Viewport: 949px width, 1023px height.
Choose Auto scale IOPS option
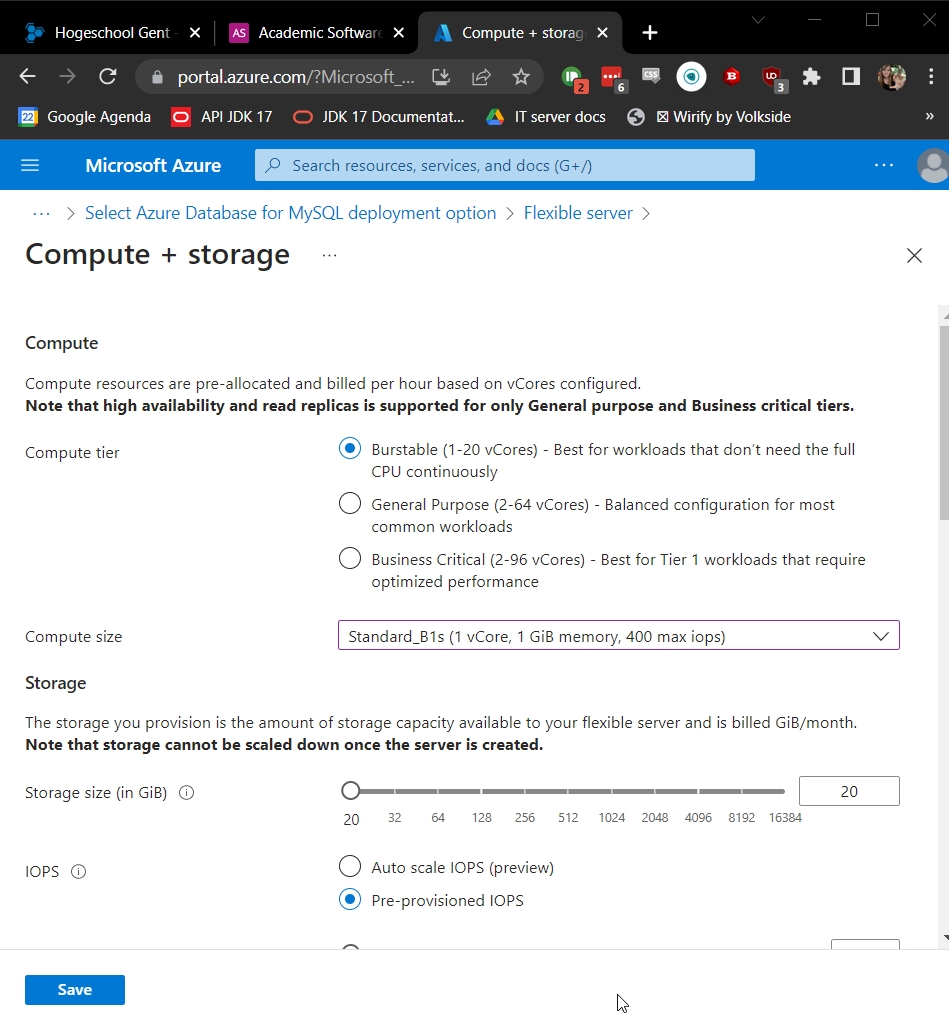tap(350, 866)
